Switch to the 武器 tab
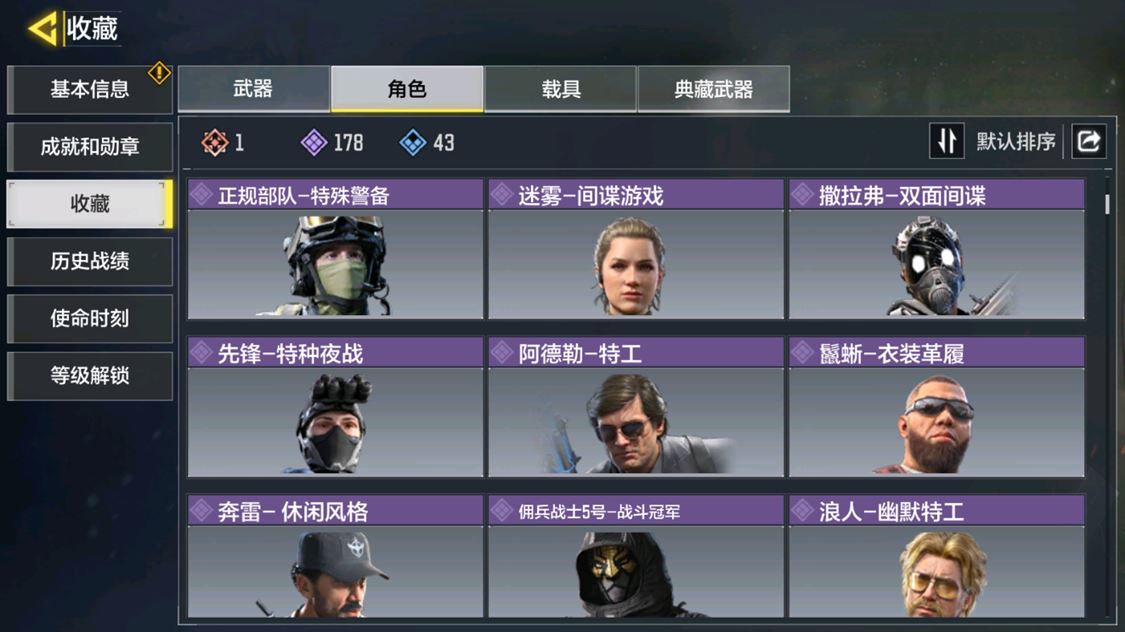This screenshot has height=632, width=1125. tap(254, 89)
